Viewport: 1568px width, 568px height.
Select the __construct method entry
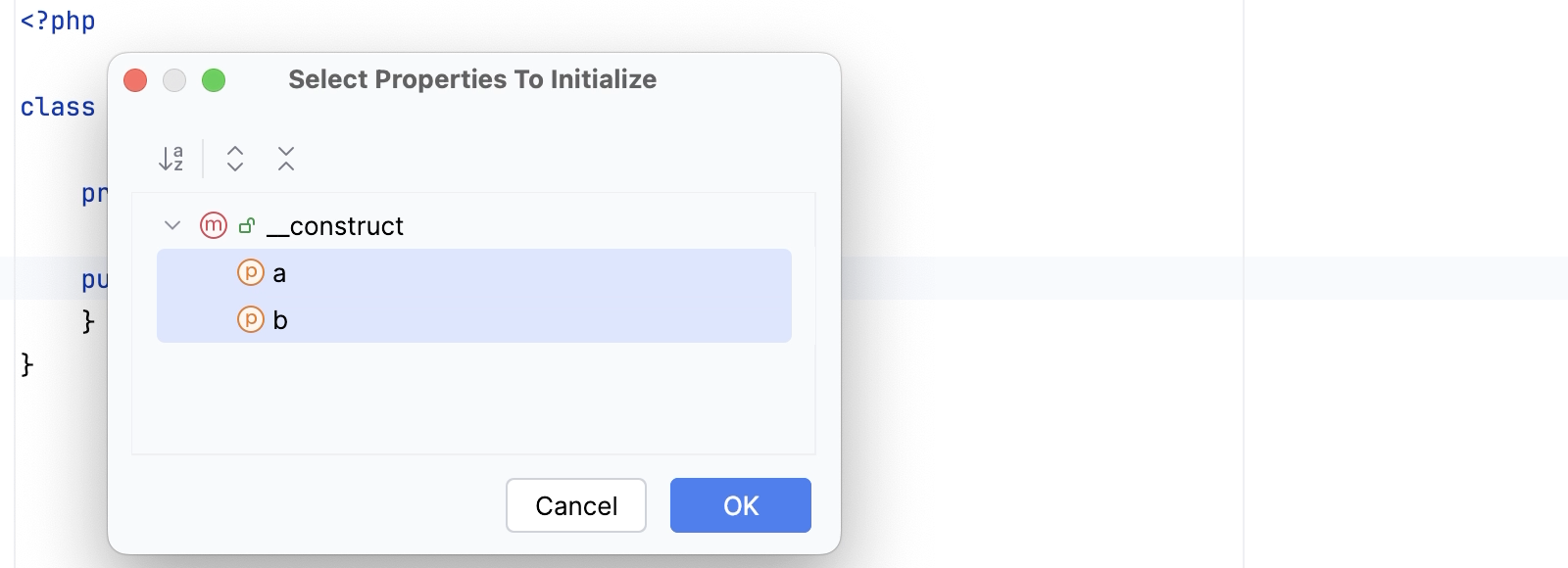[x=333, y=226]
